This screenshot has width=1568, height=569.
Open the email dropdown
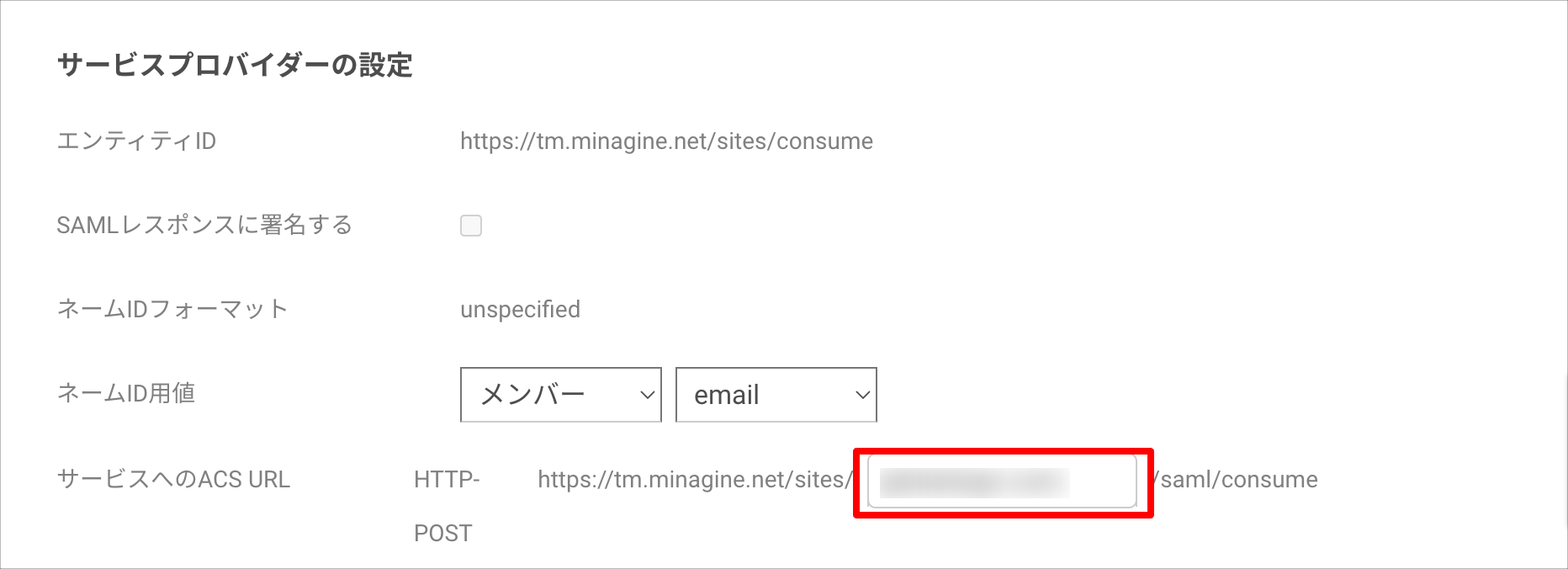[776, 395]
